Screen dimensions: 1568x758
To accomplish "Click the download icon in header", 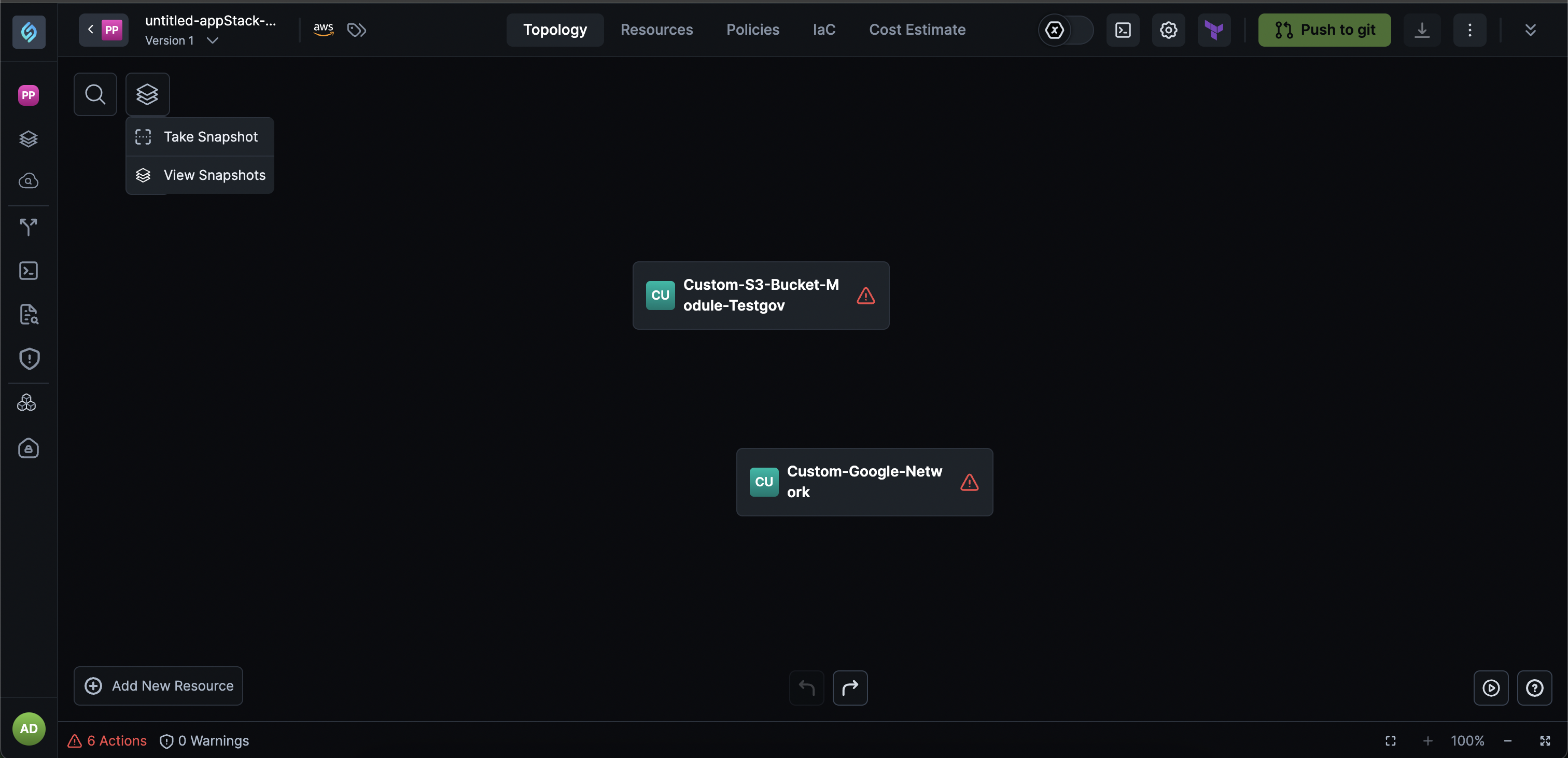I will [1421, 30].
